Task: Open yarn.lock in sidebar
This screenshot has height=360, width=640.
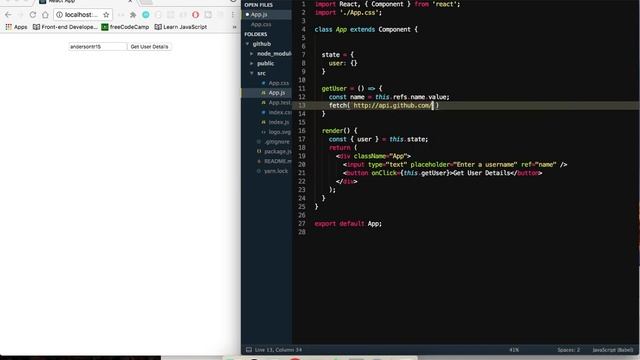Action: [276, 171]
